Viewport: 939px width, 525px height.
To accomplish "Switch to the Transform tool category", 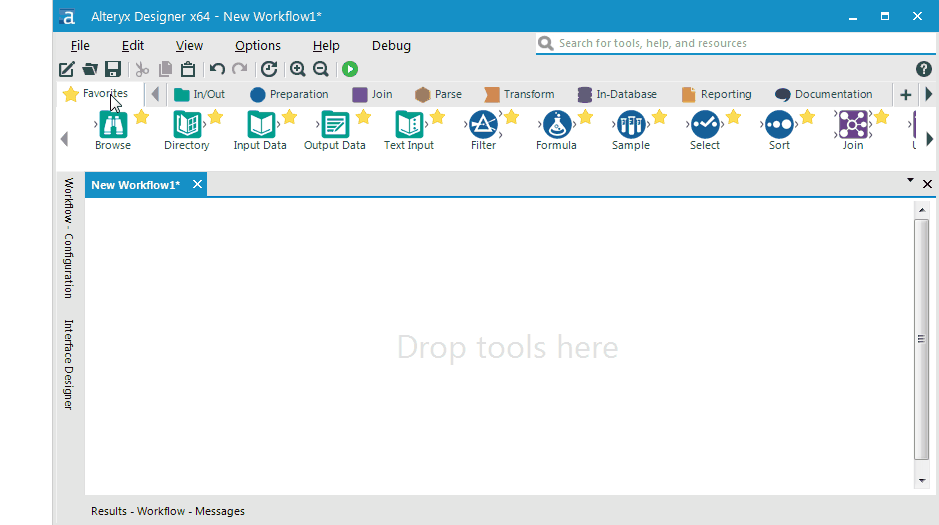I will [519, 94].
